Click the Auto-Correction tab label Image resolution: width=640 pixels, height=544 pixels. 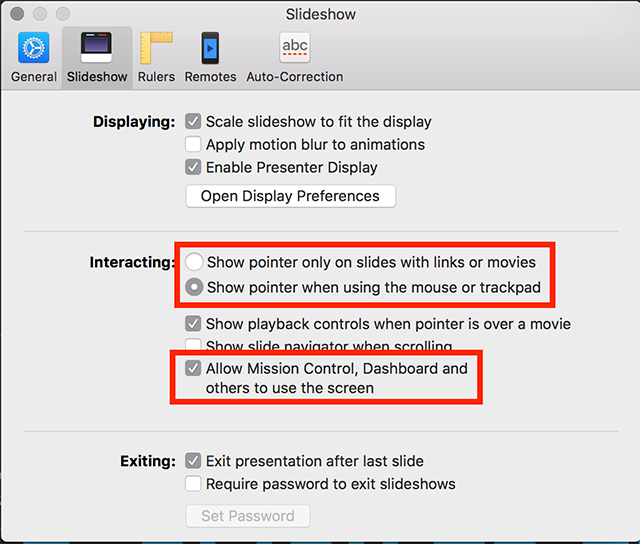[x=295, y=77]
